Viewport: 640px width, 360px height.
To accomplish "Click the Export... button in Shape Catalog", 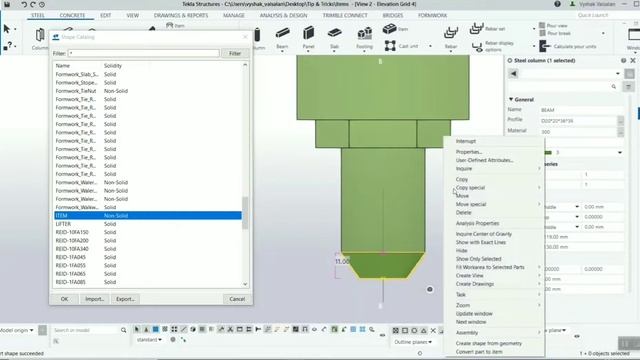I will (125, 299).
